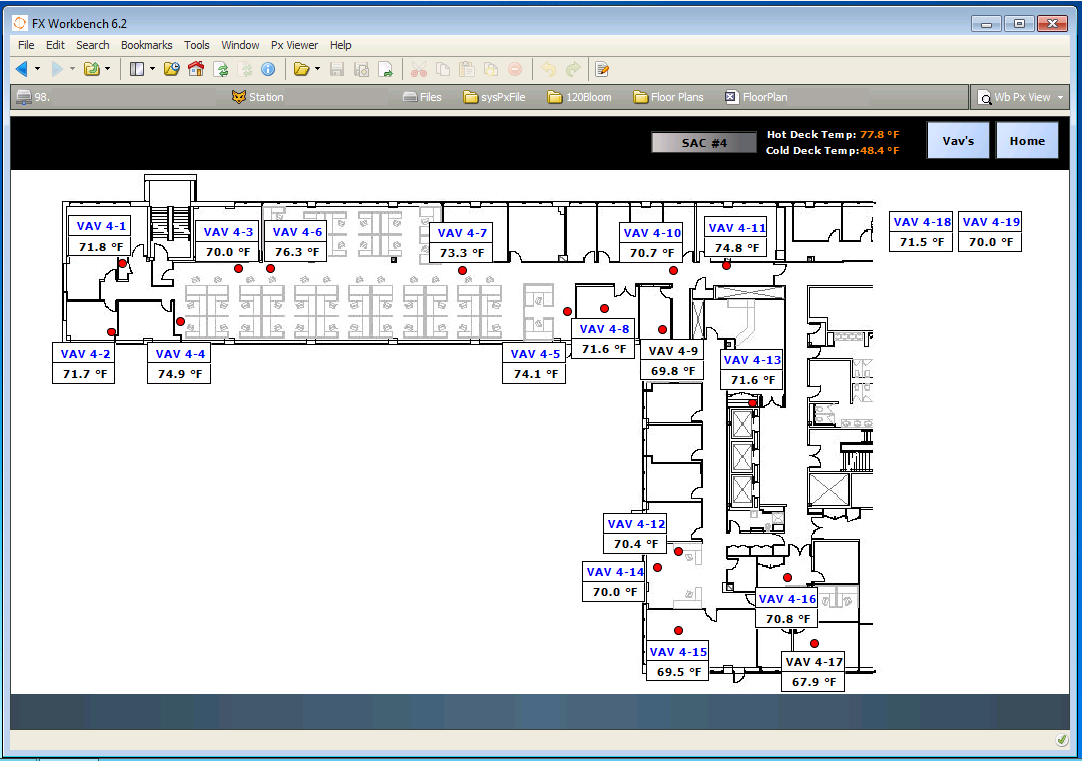Expand the open folder dropdown arrow on the toolbar

click(315, 69)
